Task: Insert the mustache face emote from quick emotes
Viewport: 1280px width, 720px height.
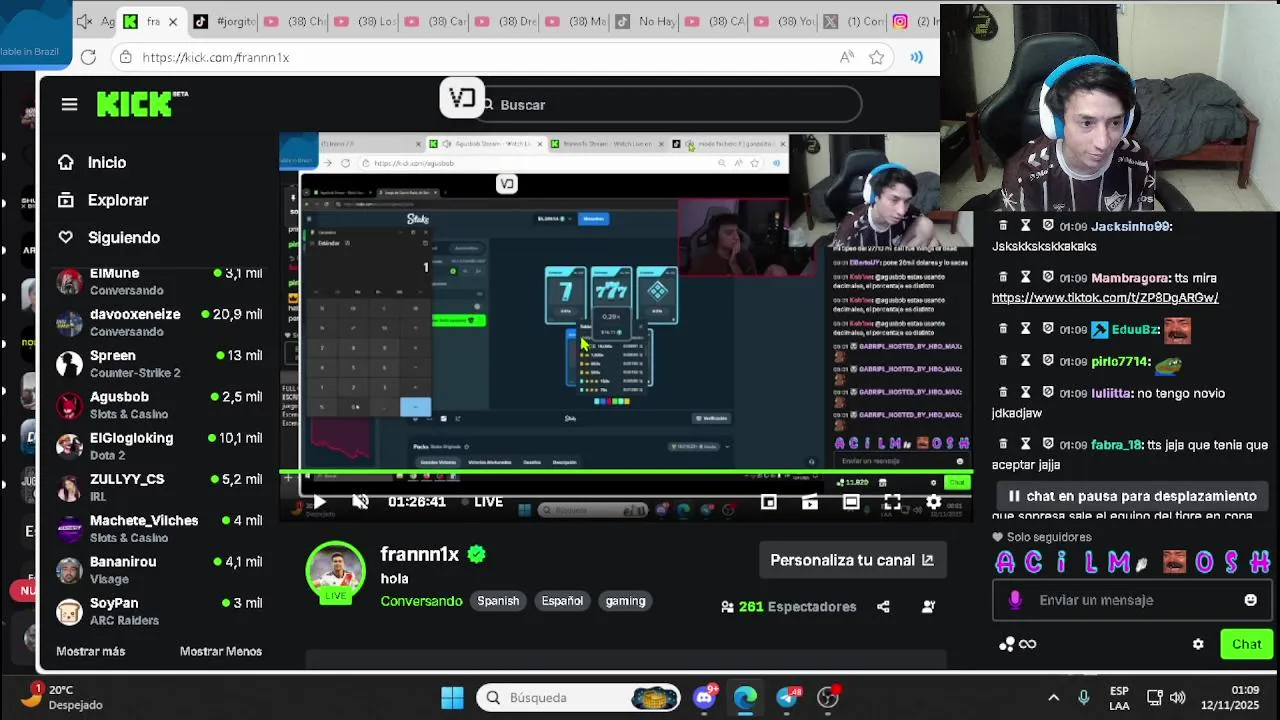Action: (1174, 562)
